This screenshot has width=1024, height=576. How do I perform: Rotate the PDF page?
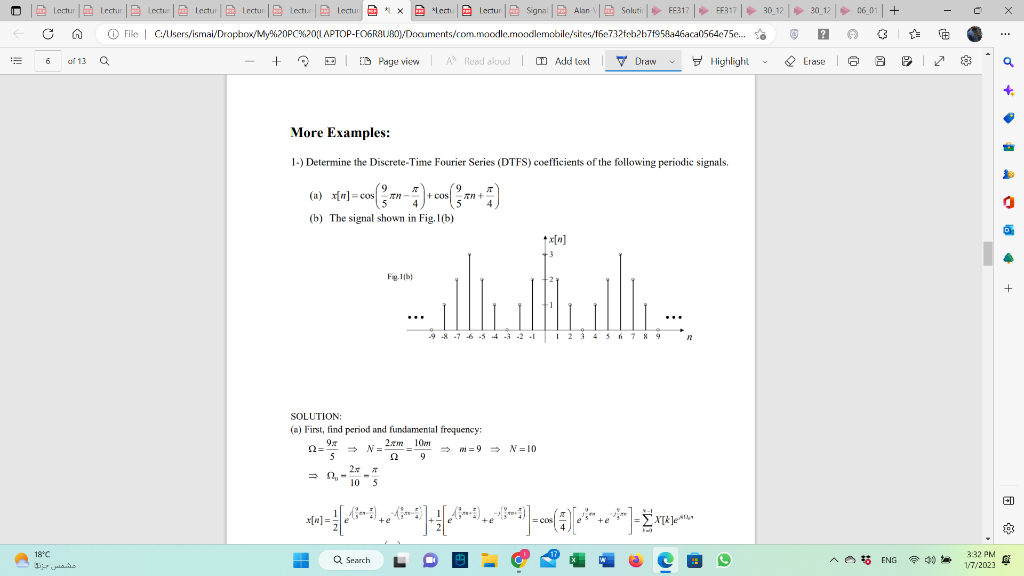click(x=303, y=61)
